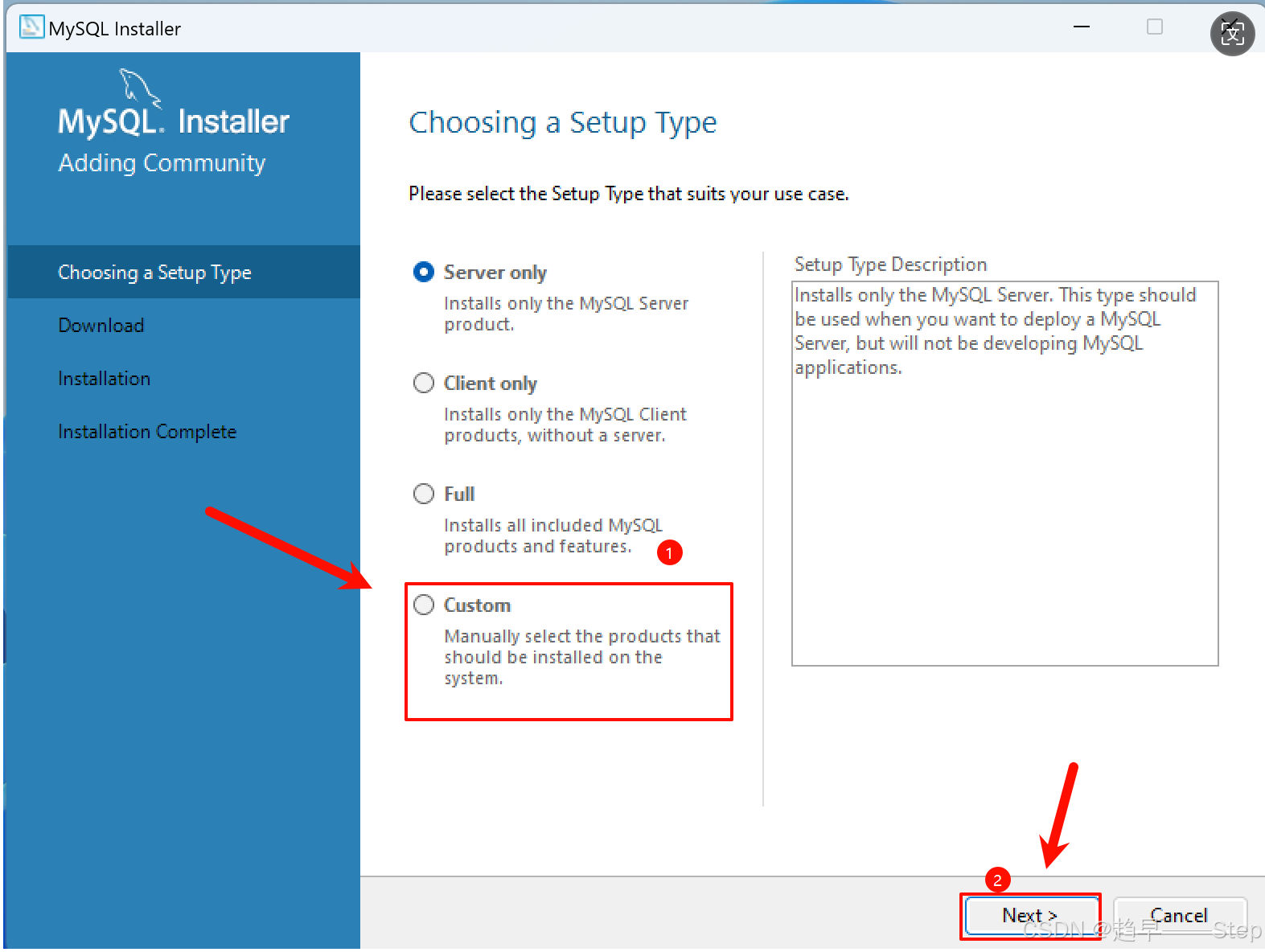Select the Client only radio button
Screen dimensions: 1265x952
(424, 383)
